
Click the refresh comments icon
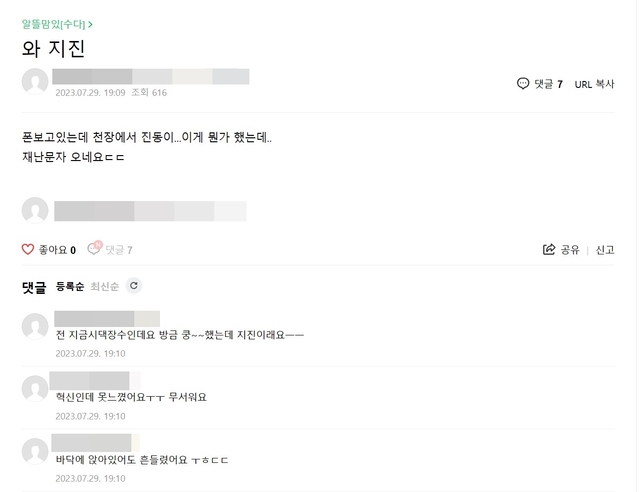134,286
